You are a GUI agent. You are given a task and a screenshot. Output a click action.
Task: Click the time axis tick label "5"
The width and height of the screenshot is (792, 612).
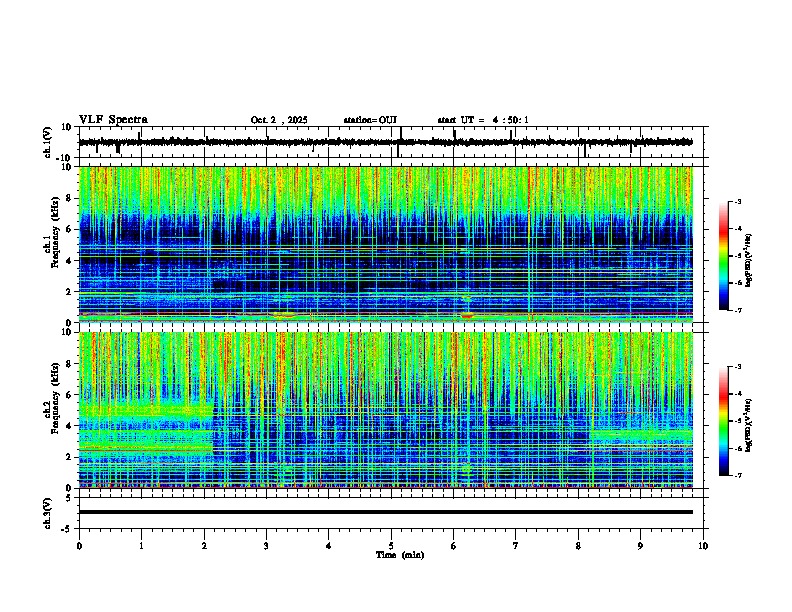pyautogui.click(x=391, y=546)
